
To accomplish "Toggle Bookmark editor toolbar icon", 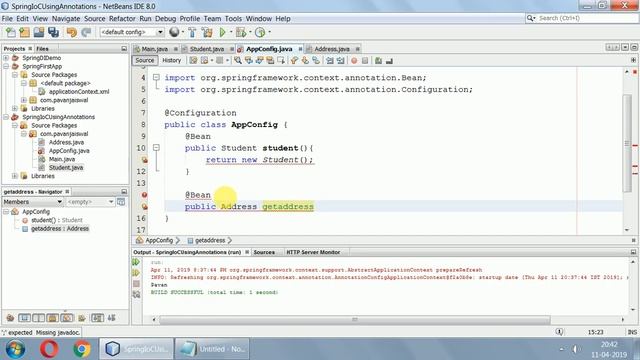I will pyautogui.click(x=316, y=60).
